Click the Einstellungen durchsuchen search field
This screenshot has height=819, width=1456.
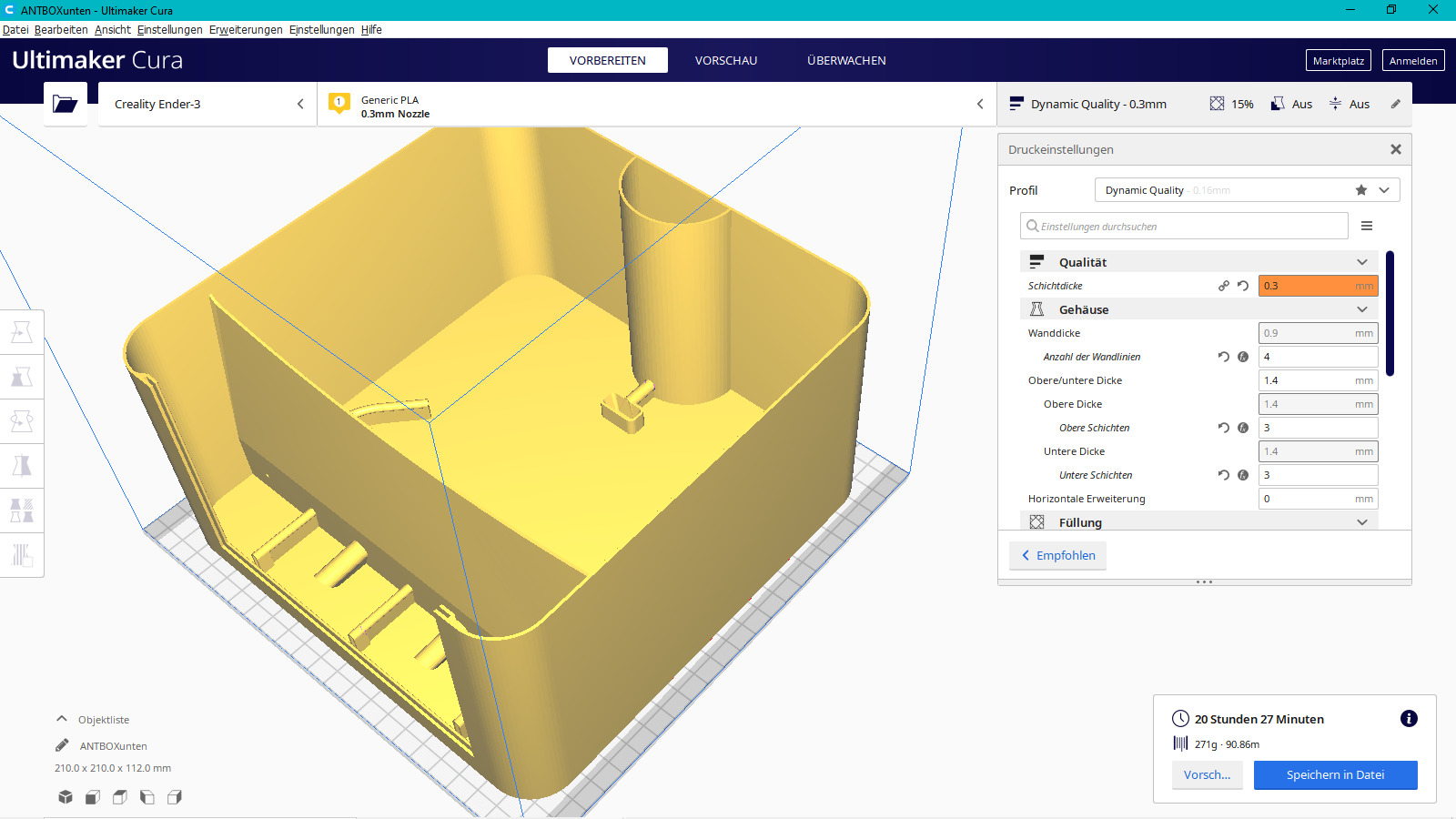coord(1184,226)
